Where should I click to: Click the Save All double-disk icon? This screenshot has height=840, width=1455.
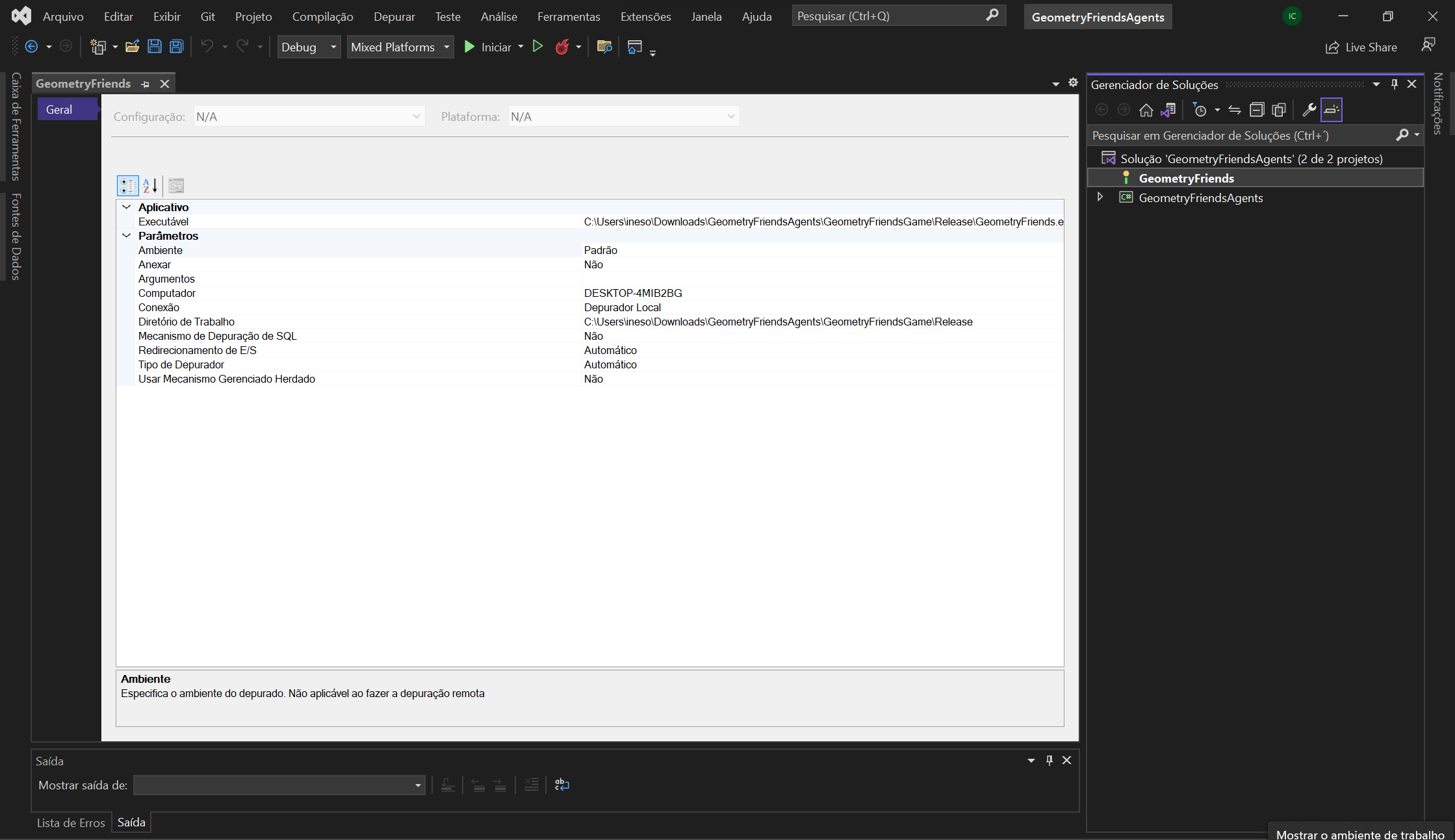tap(177, 47)
